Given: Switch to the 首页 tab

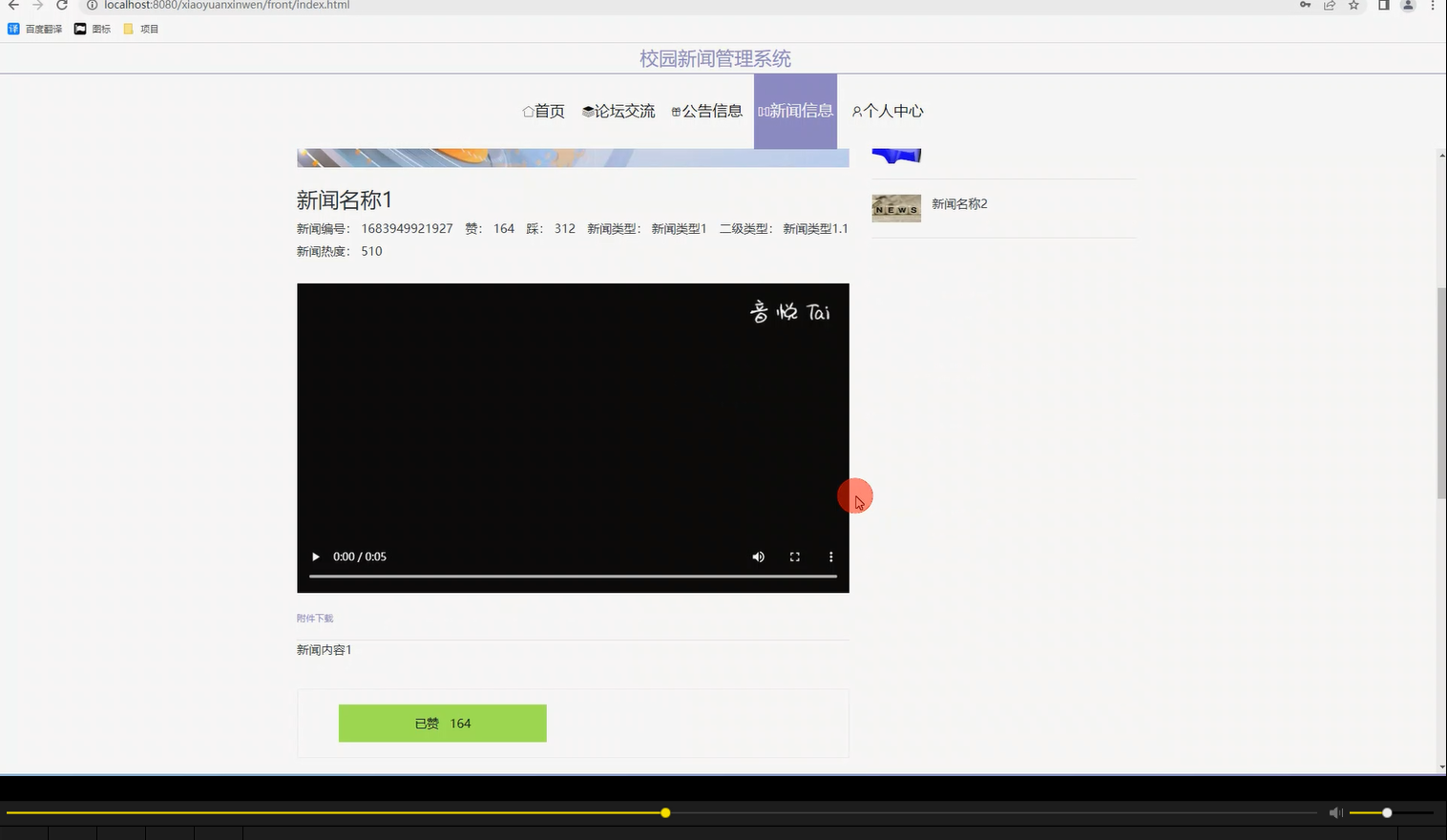Looking at the screenshot, I should [x=543, y=111].
